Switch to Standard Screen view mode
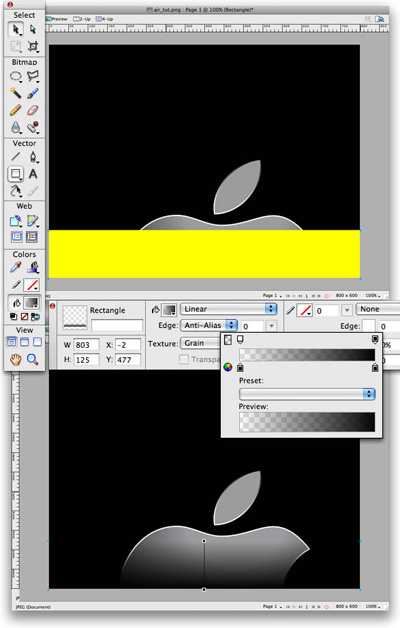 click(x=12, y=342)
